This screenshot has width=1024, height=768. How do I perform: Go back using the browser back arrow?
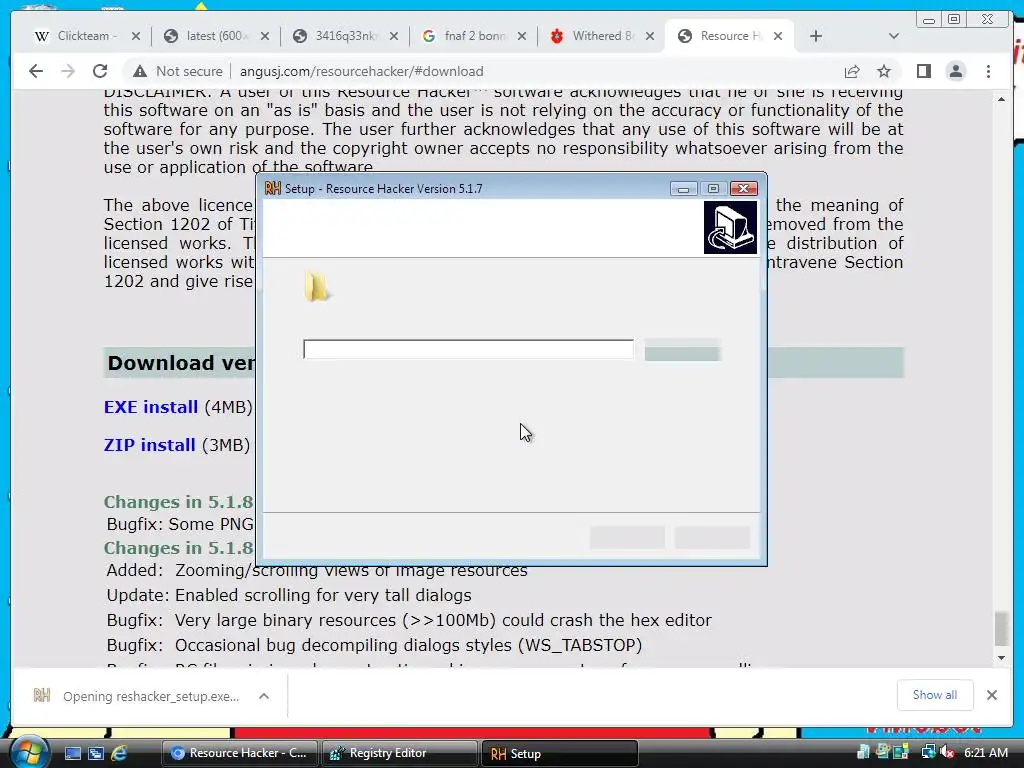tap(36, 71)
